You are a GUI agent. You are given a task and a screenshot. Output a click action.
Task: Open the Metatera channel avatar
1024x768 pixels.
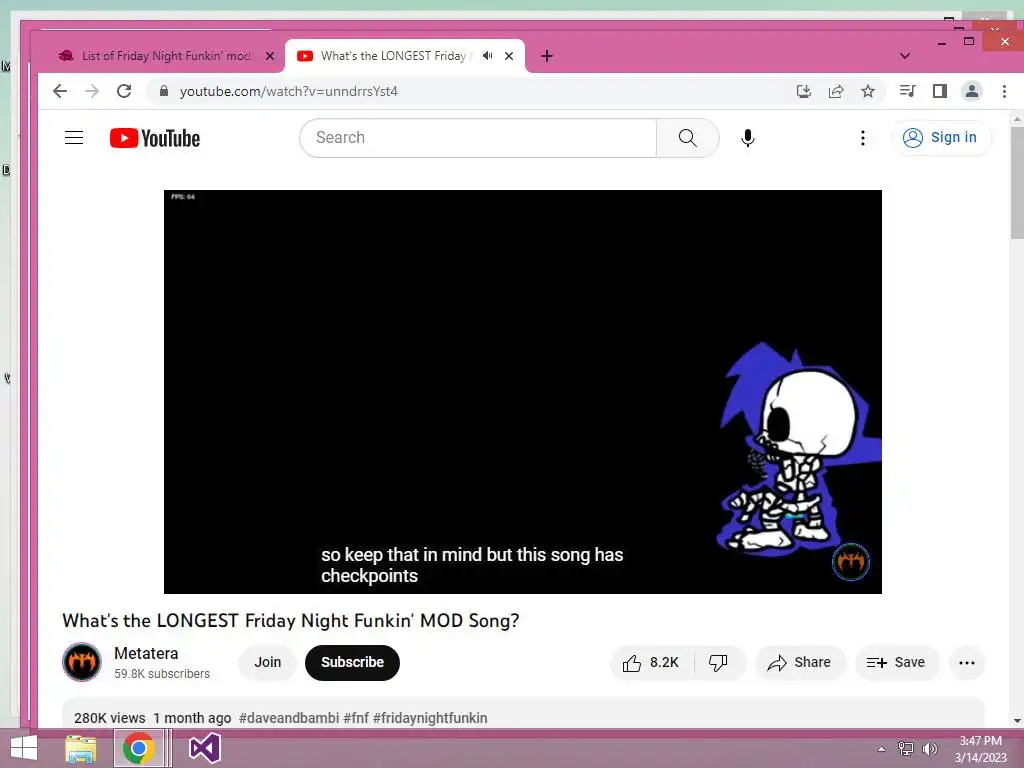82,662
